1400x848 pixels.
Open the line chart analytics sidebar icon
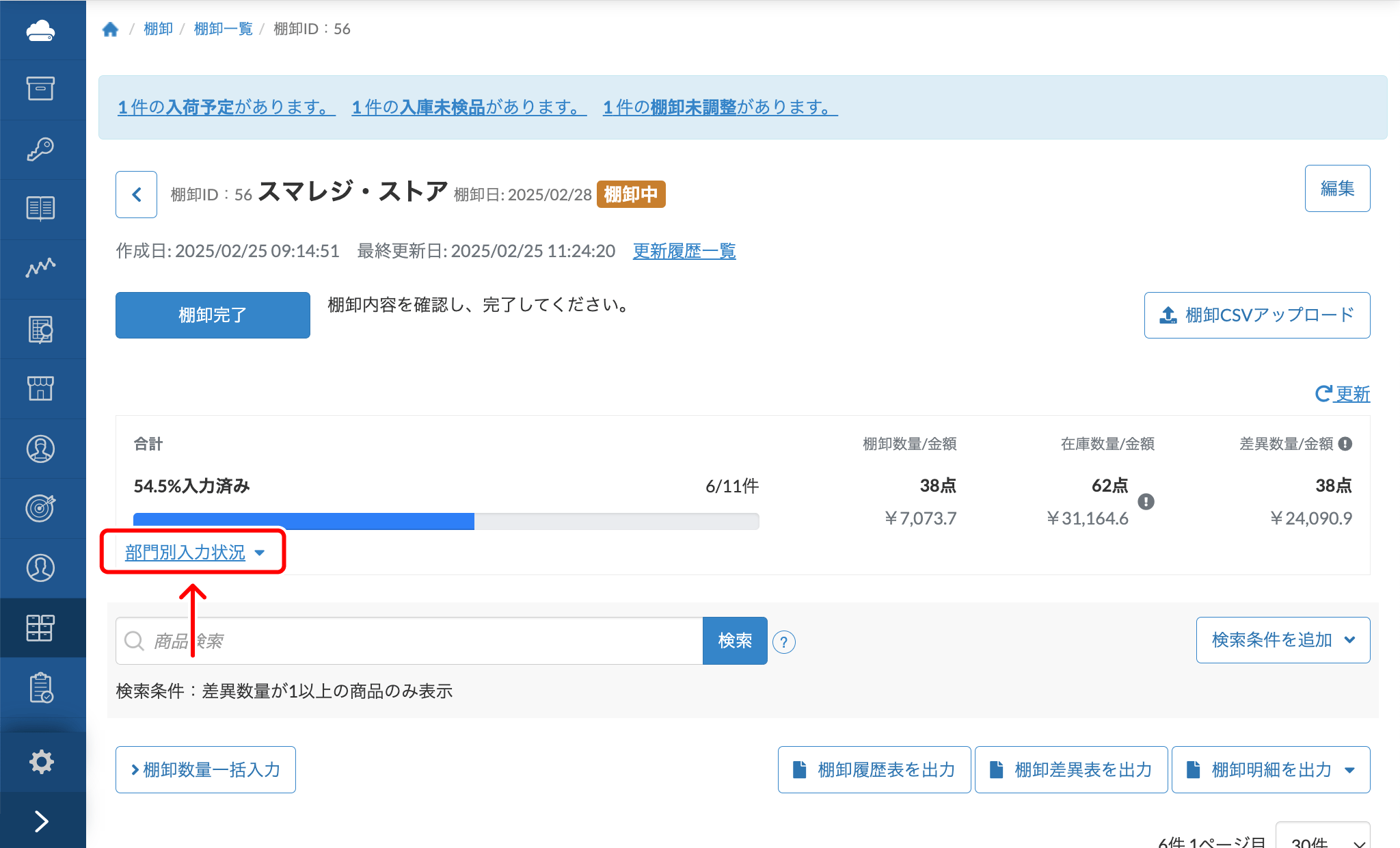40,267
